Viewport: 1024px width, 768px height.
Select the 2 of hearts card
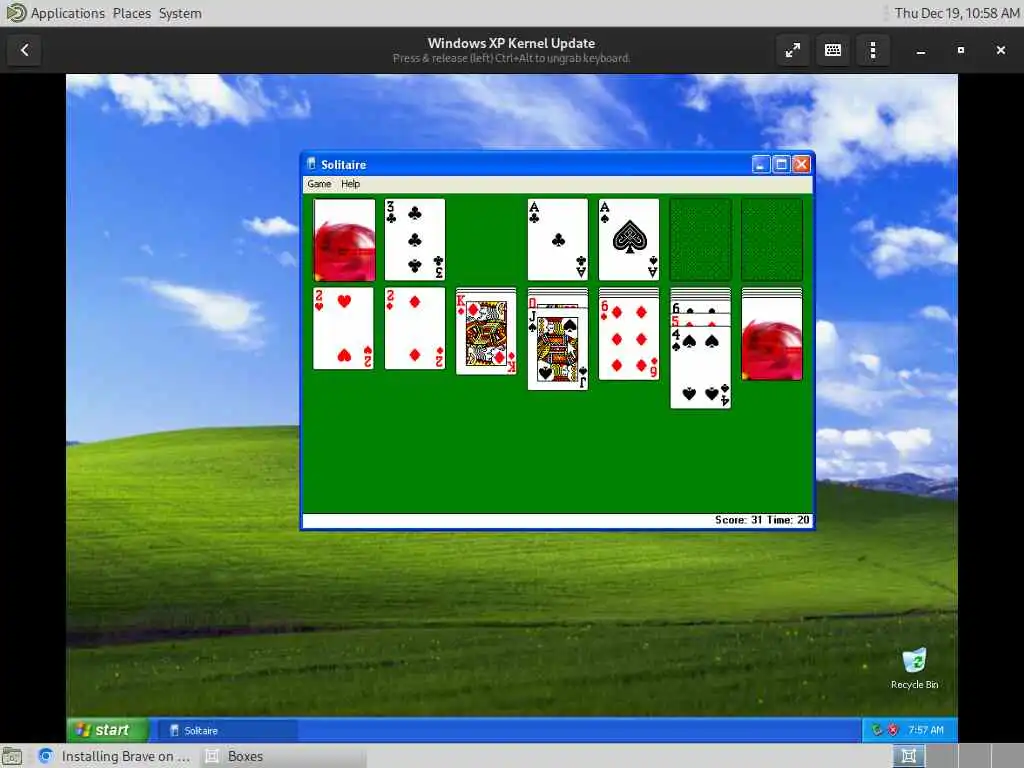[344, 328]
